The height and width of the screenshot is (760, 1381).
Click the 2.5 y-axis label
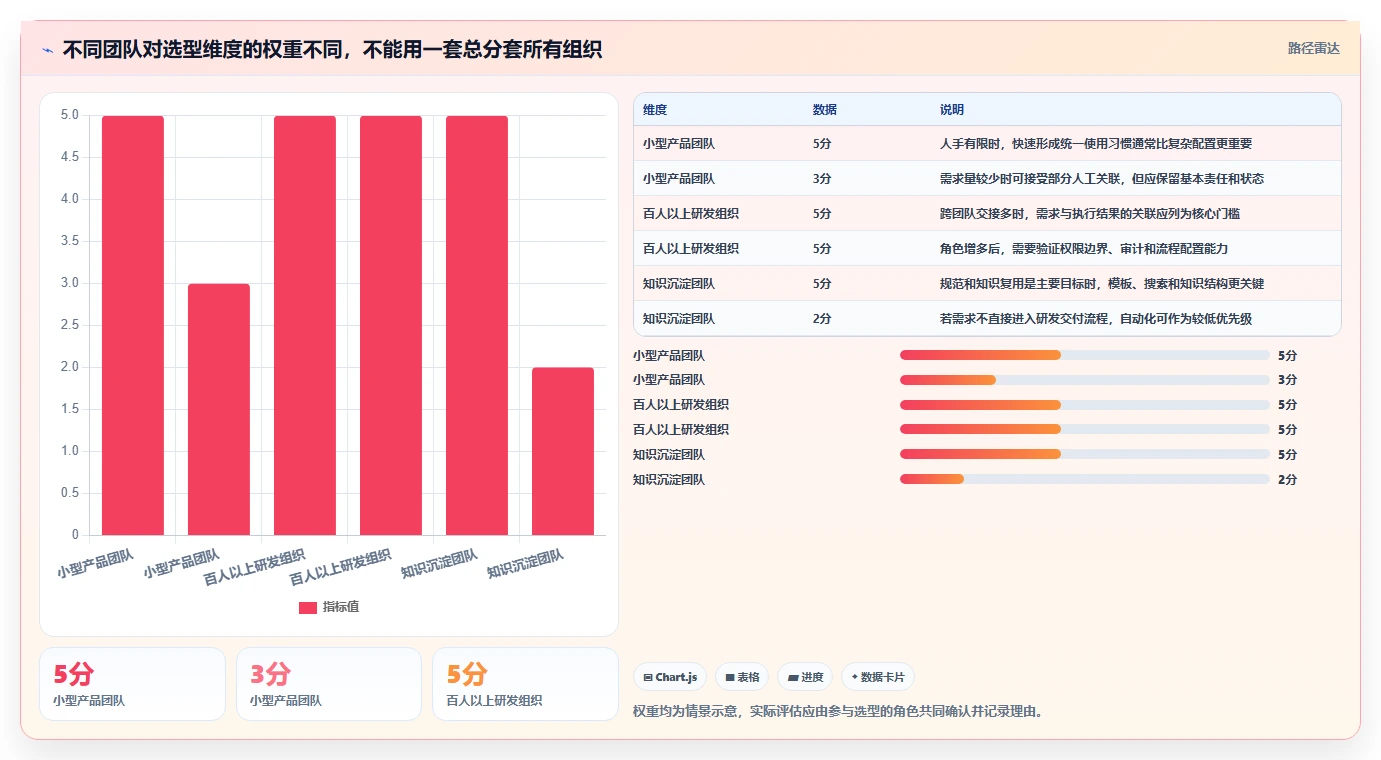[x=70, y=325]
